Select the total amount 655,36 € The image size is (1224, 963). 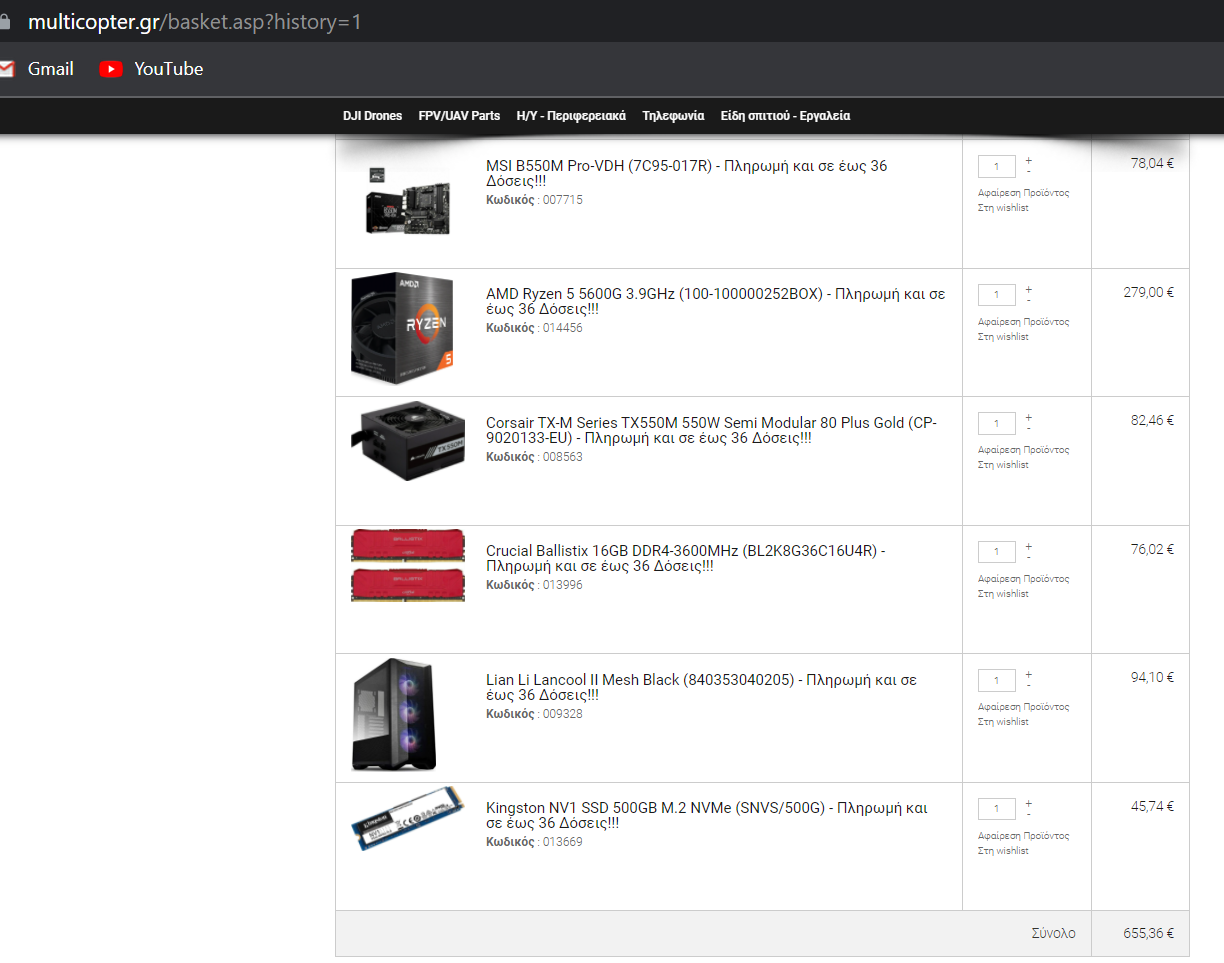pos(1149,934)
